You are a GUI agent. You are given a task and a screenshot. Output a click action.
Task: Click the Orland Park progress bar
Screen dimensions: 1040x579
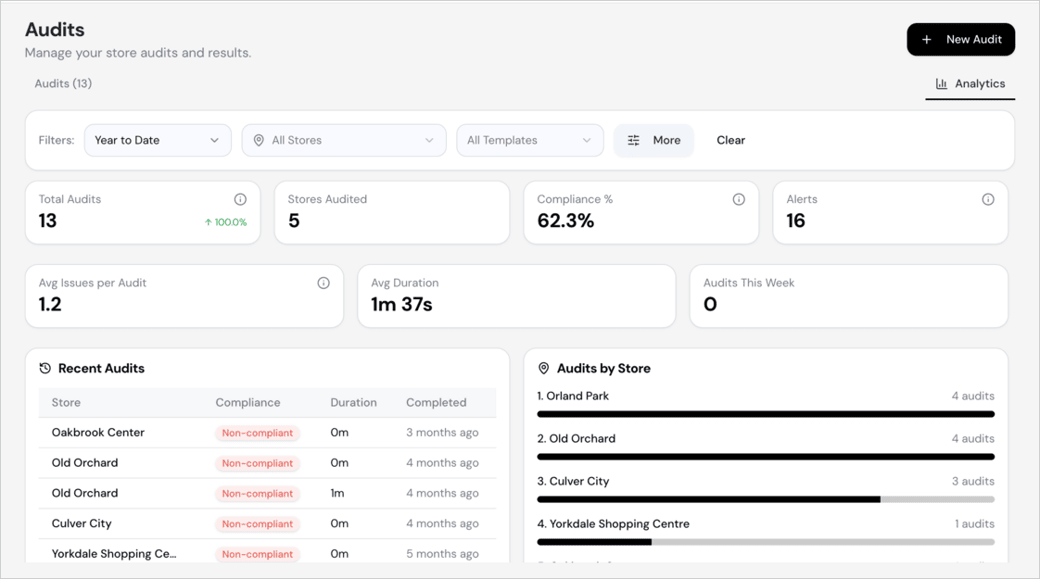(x=765, y=414)
